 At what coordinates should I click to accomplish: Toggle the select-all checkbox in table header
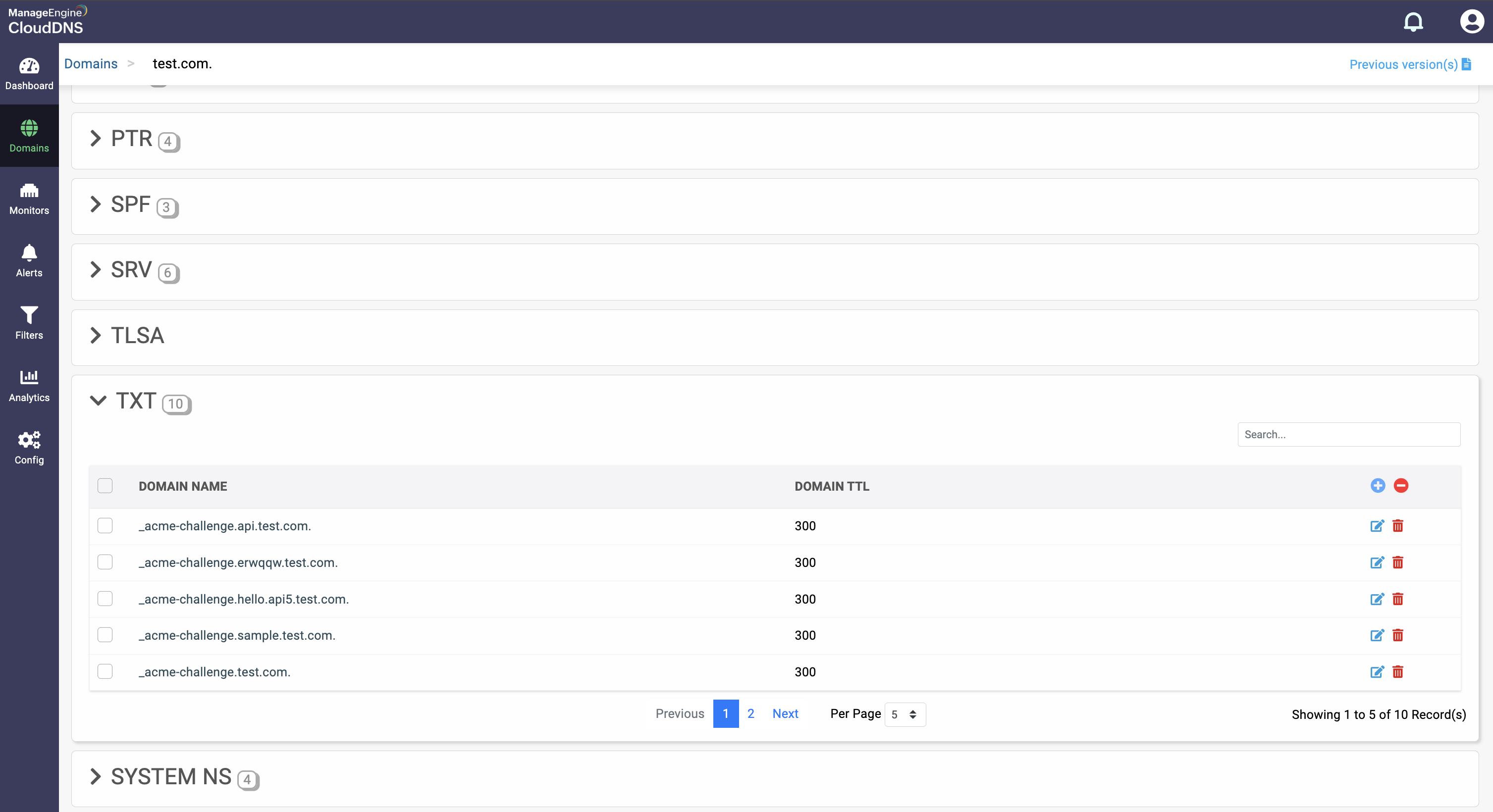coord(105,485)
